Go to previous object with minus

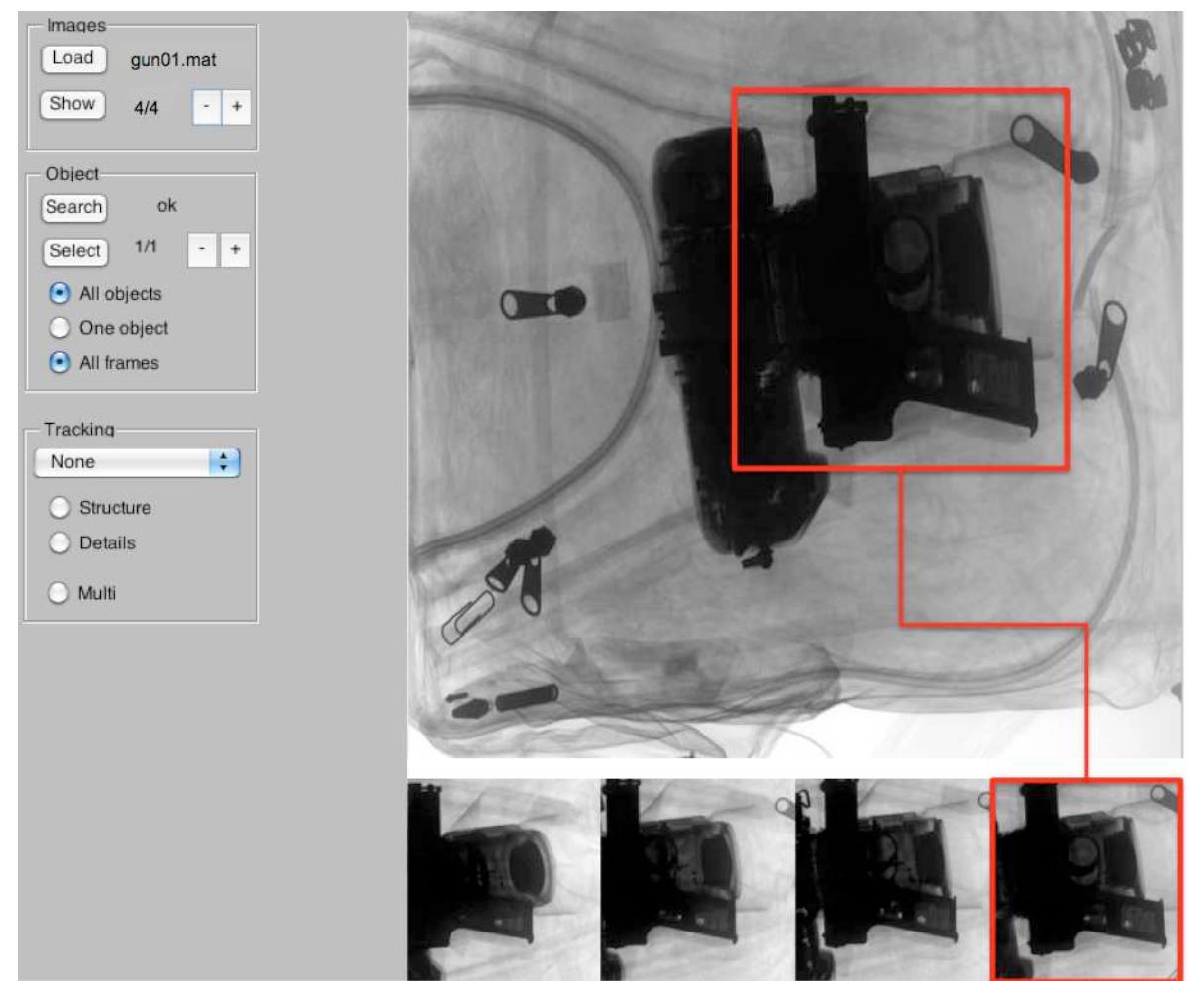pyautogui.click(x=203, y=251)
